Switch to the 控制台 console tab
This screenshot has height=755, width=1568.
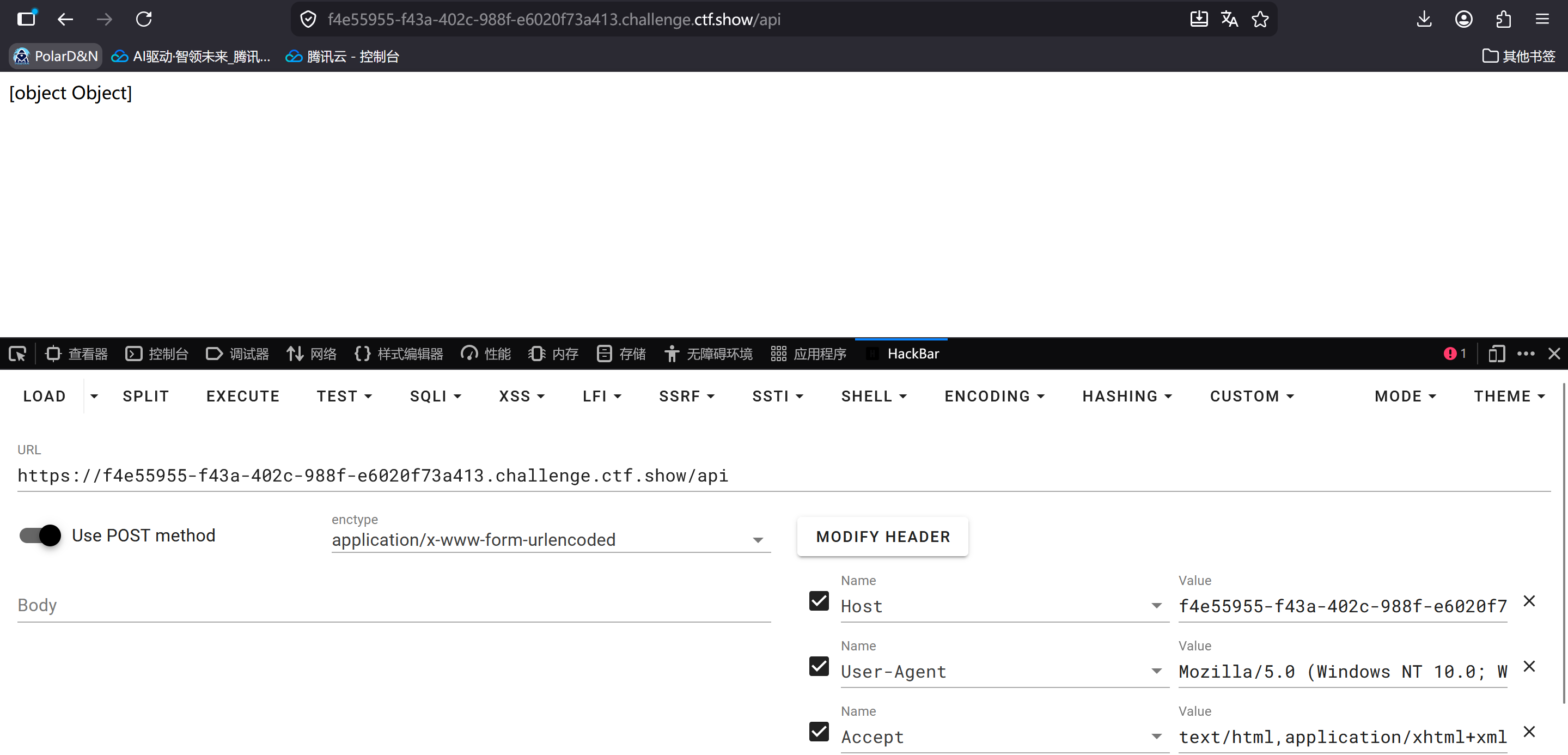pyautogui.click(x=157, y=354)
